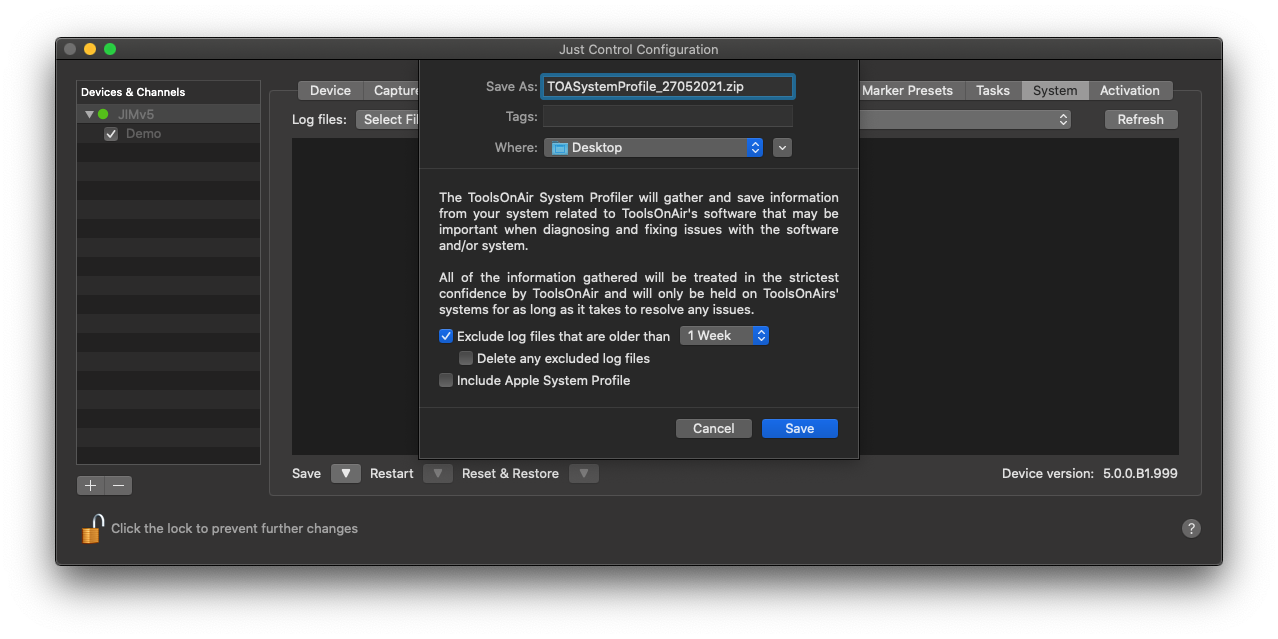The image size is (1278, 639).
Task: Click the green status dot beside JIMv5
Action: pos(103,114)
